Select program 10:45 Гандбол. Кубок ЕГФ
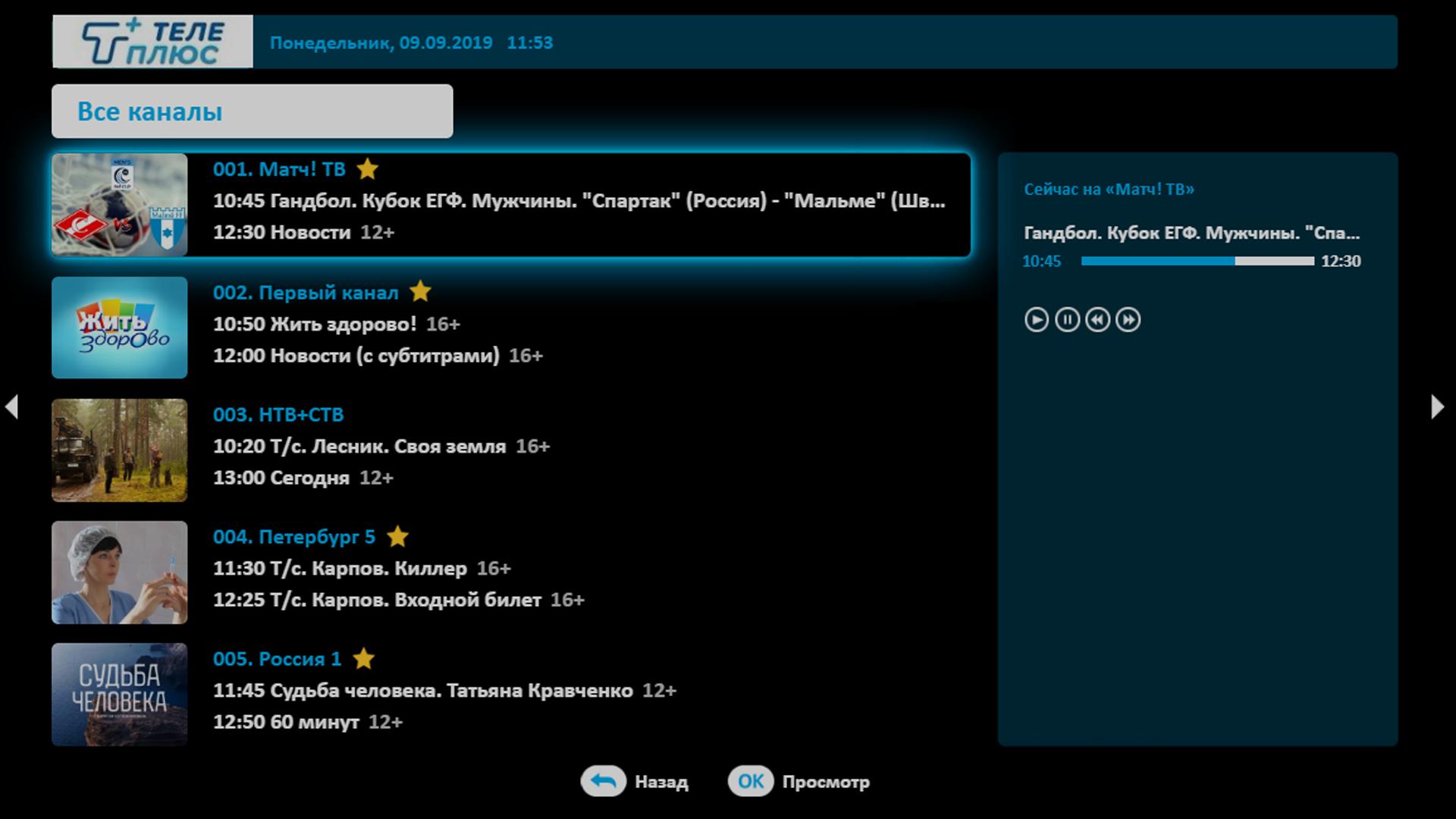This screenshot has height=819, width=1456. tap(579, 201)
